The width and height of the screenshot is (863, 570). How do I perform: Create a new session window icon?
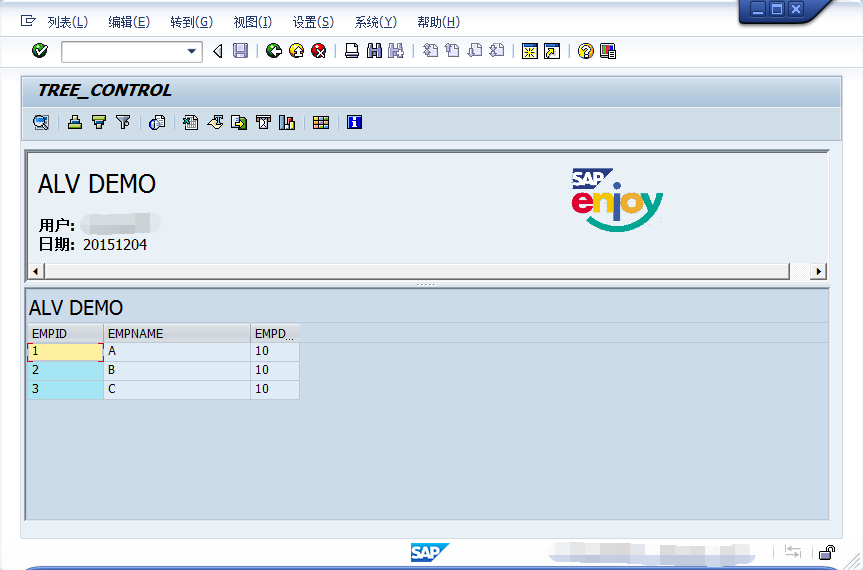point(529,51)
